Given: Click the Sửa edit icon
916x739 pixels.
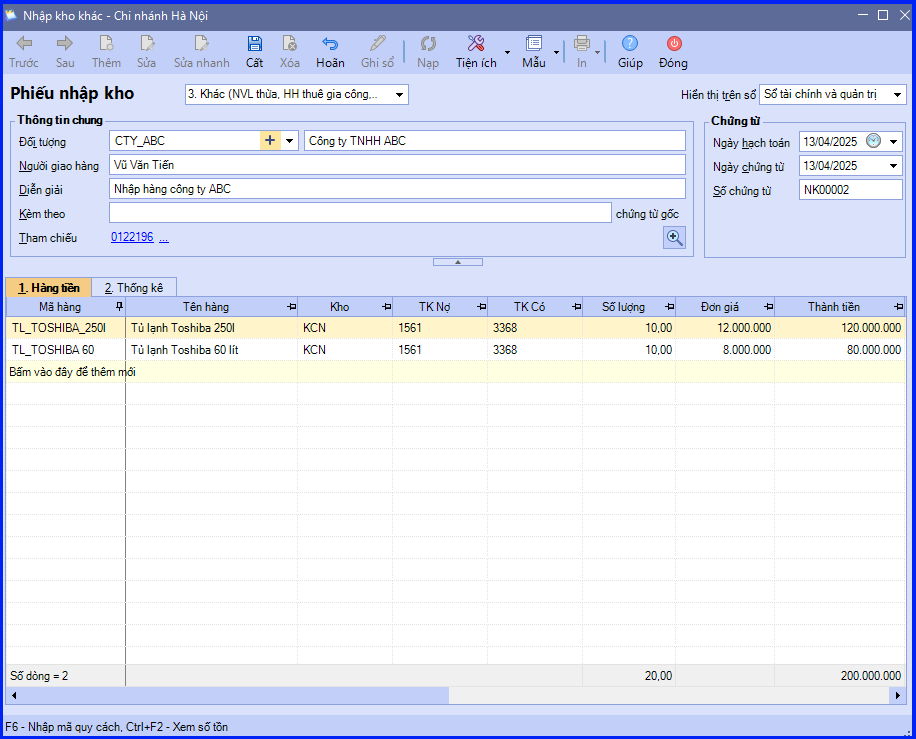Looking at the screenshot, I should tap(147, 43).
